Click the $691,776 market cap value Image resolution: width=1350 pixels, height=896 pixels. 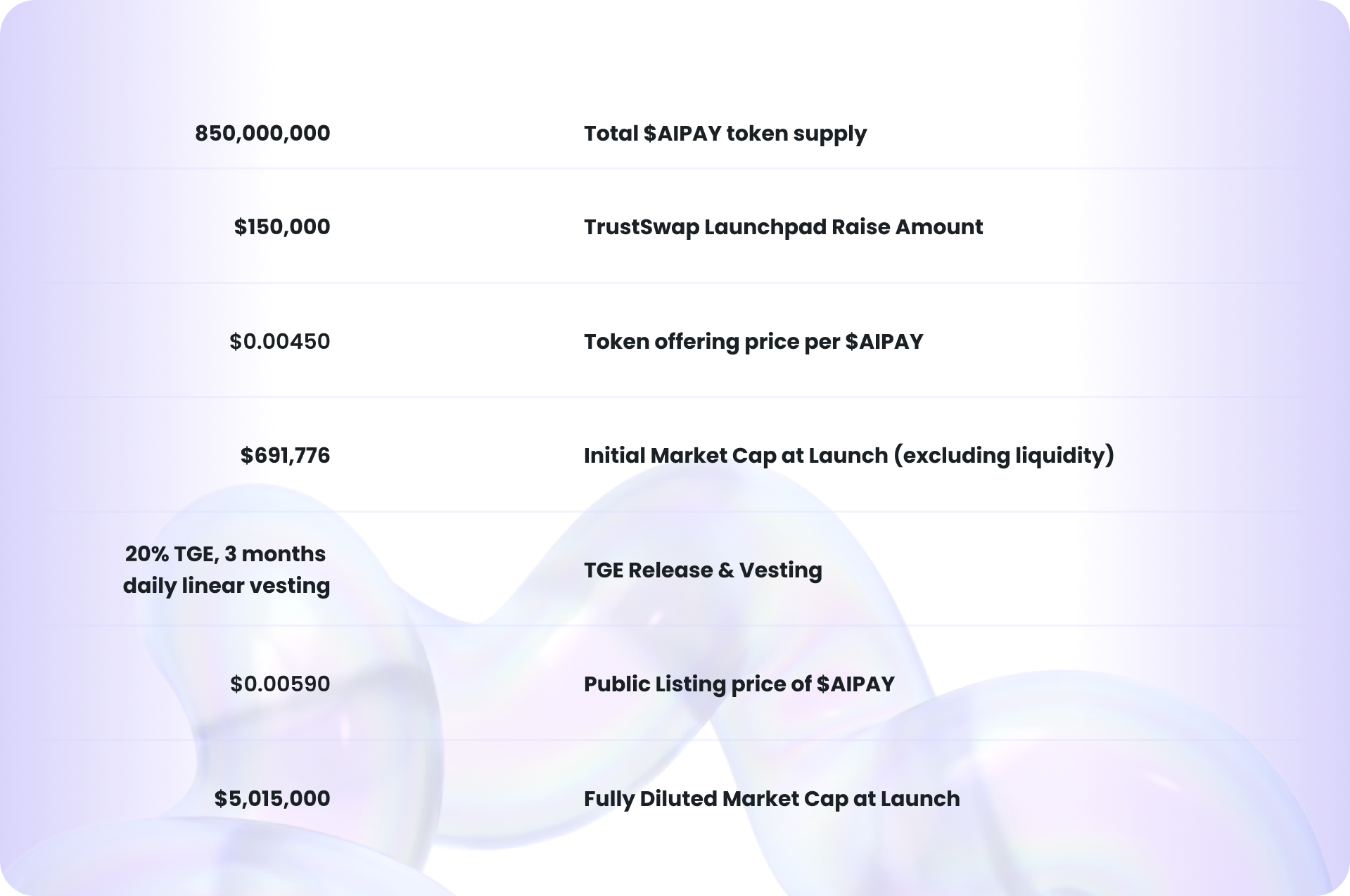coord(286,456)
